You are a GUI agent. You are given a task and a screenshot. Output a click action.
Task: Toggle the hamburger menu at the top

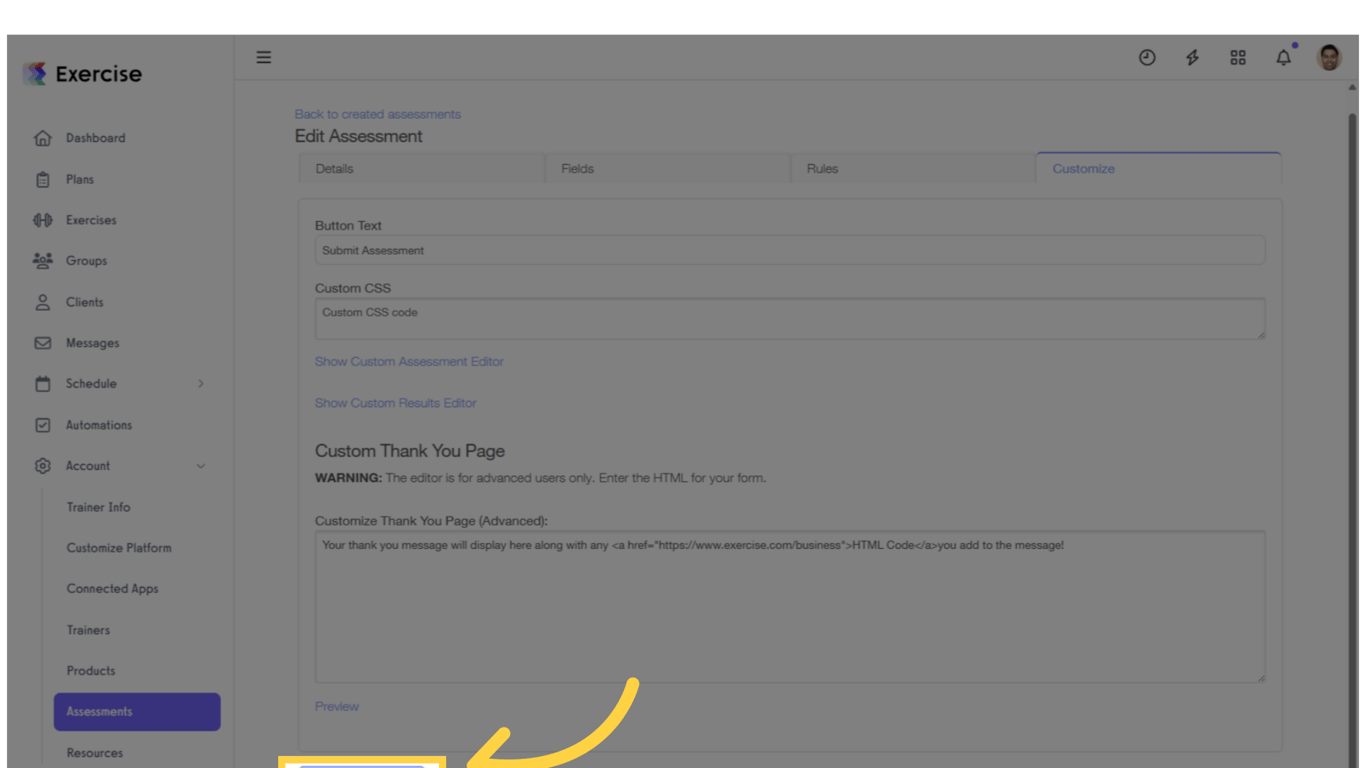click(x=263, y=57)
